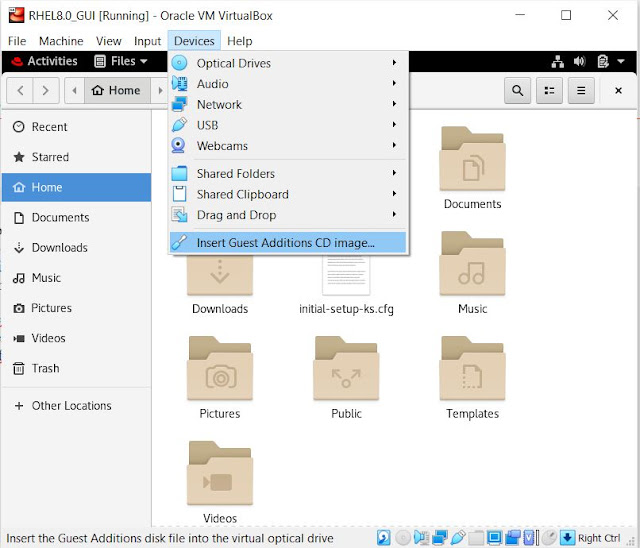Image resolution: width=640 pixels, height=548 pixels.
Task: Select Recent in the sidebar
Action: pyautogui.click(x=76, y=127)
